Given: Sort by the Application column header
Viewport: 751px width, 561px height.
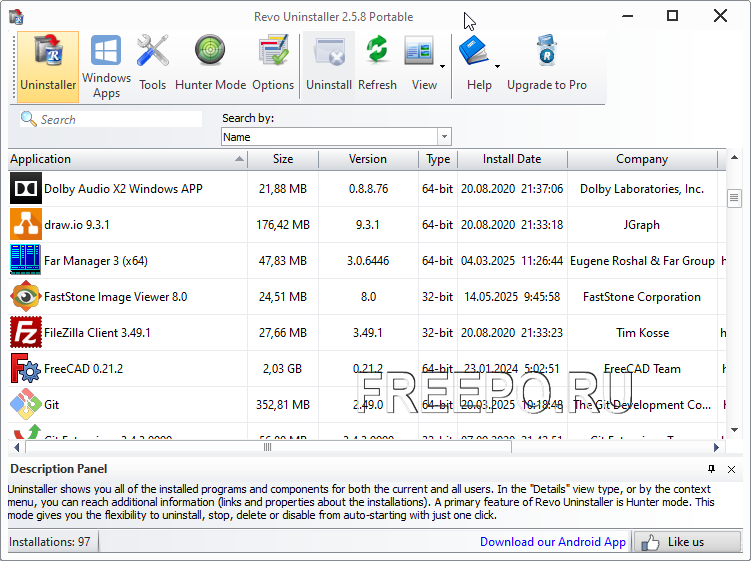Looking at the screenshot, I should pyautogui.click(x=127, y=159).
